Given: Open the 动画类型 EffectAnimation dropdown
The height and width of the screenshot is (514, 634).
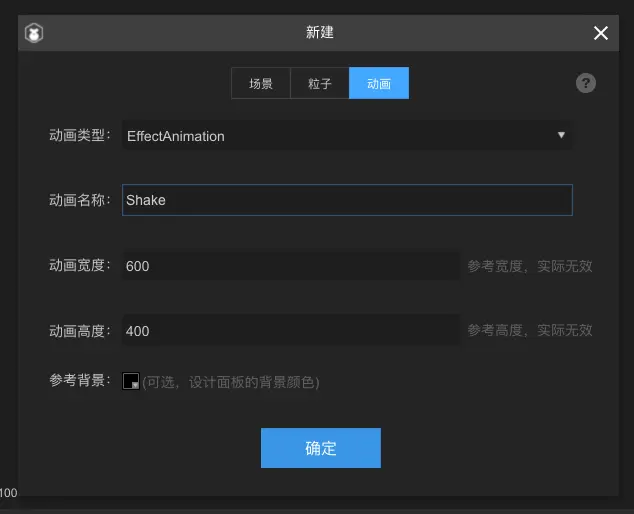Looking at the screenshot, I should pos(347,135).
